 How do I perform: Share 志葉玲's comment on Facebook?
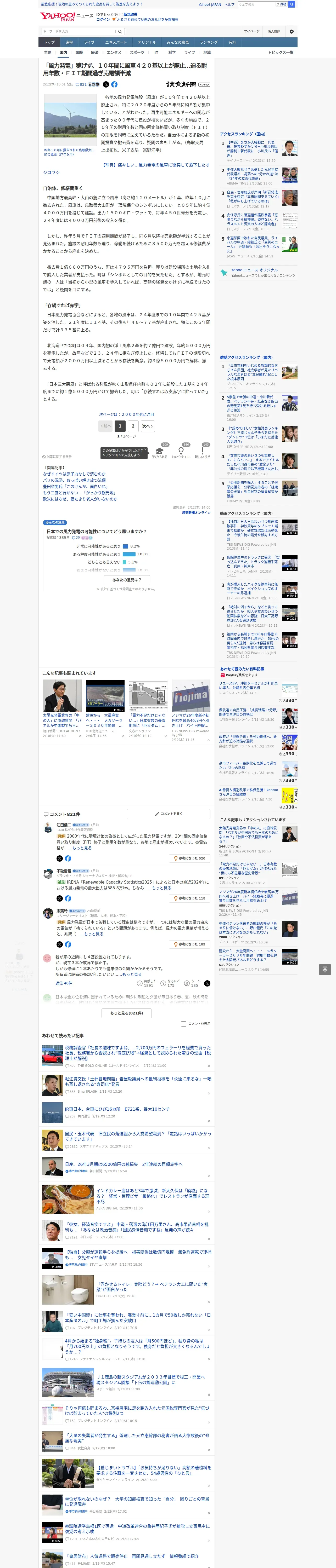coord(68,944)
